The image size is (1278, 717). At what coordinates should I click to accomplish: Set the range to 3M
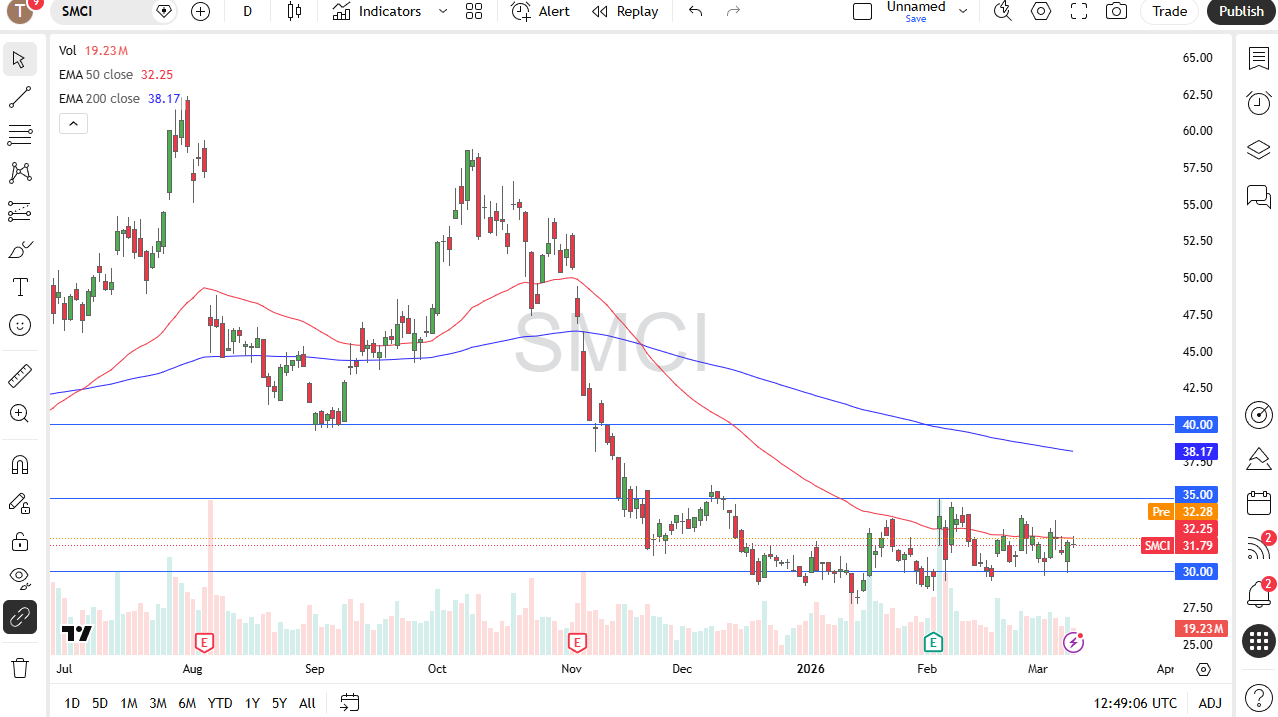pyautogui.click(x=158, y=703)
